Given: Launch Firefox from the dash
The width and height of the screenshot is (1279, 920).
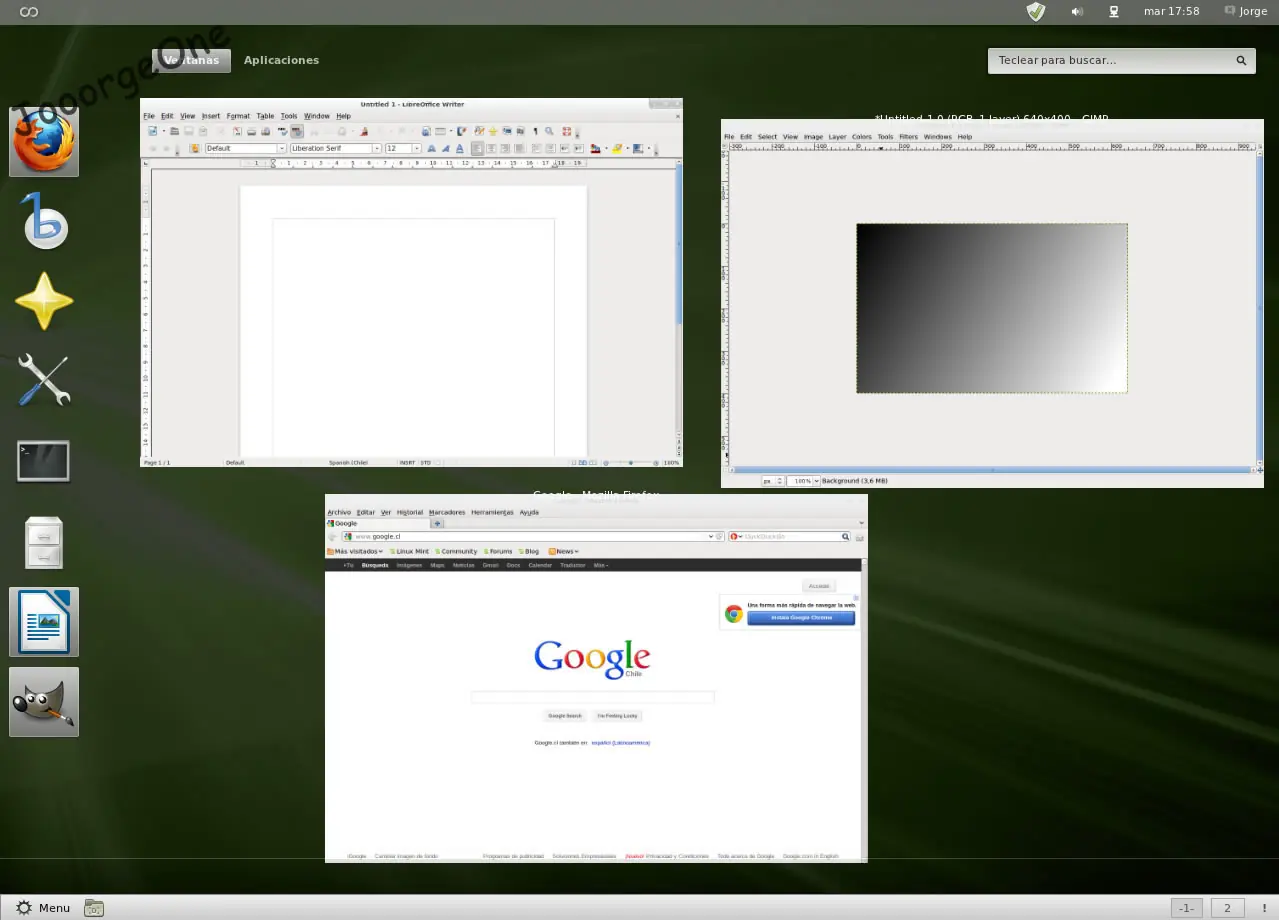Looking at the screenshot, I should coord(44,141).
